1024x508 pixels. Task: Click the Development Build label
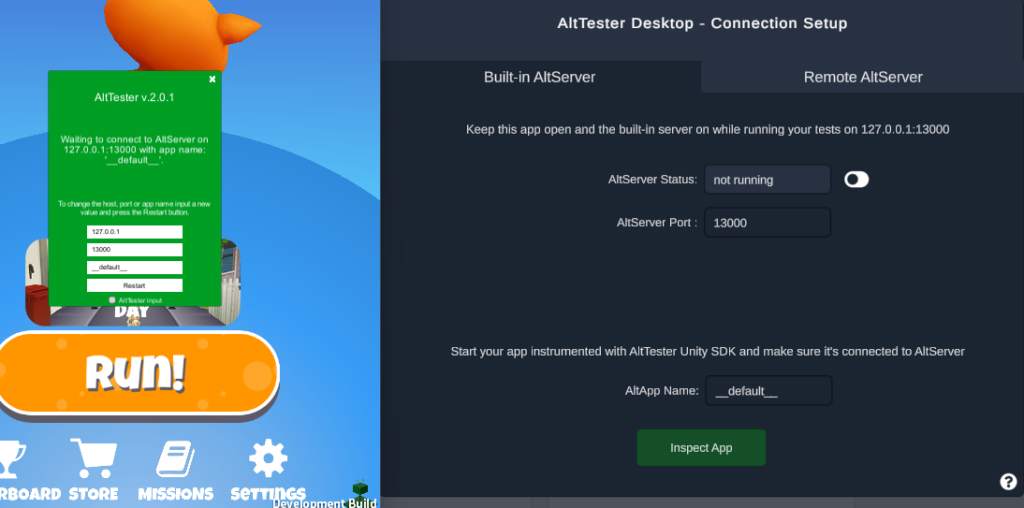click(325, 503)
